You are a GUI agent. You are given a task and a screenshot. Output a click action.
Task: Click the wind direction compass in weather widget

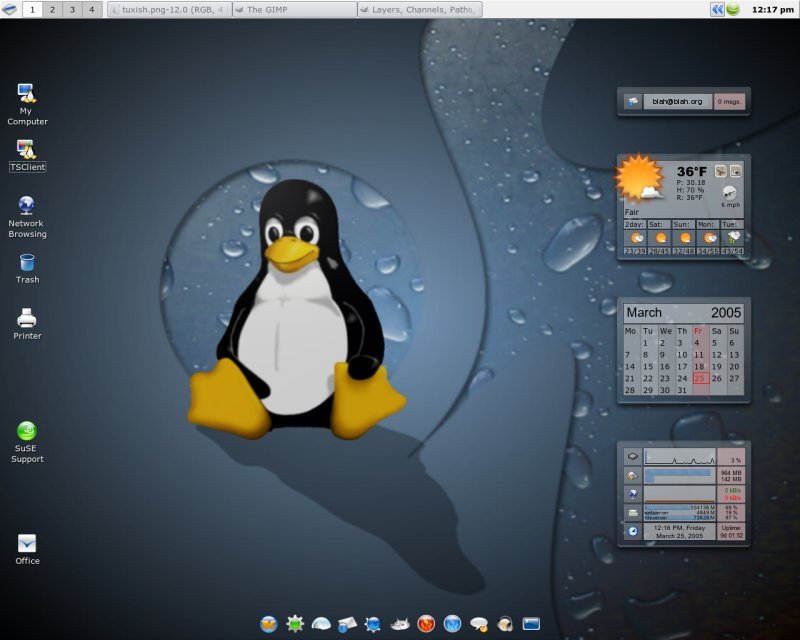point(730,193)
